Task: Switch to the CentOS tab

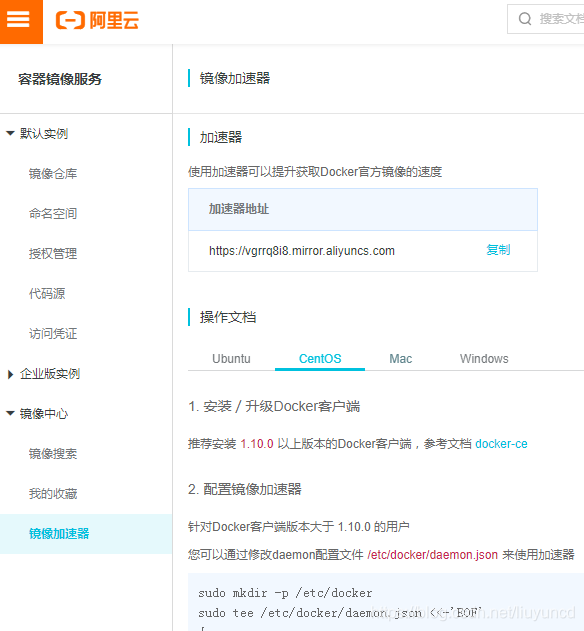Action: coord(320,359)
